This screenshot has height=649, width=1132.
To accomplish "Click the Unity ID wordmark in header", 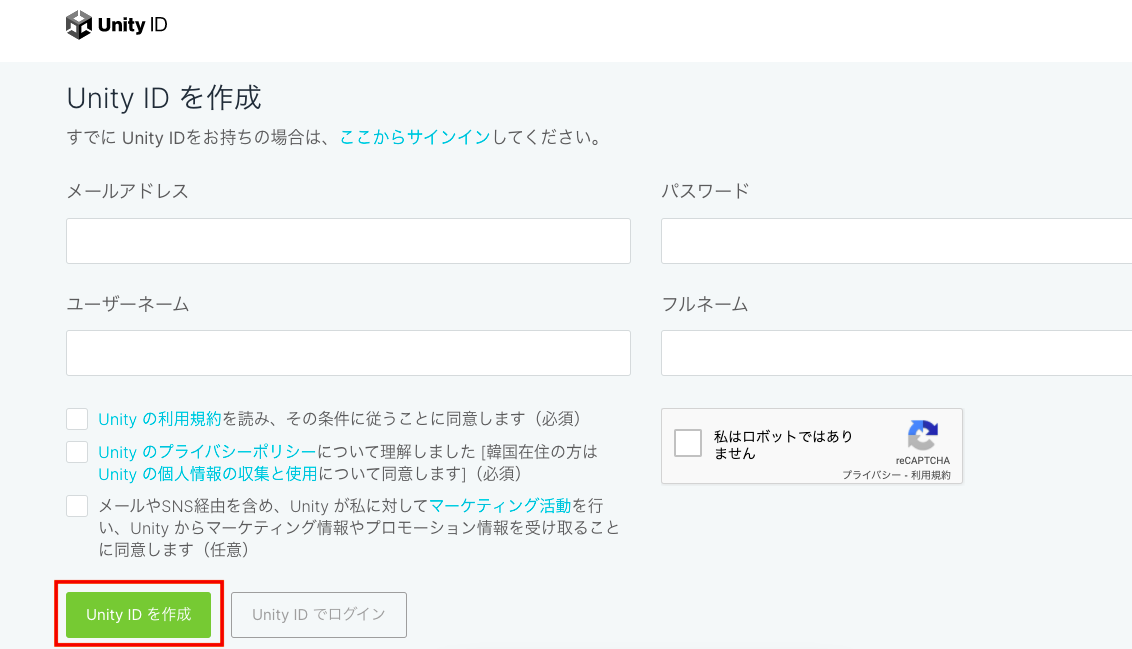I will (x=132, y=25).
